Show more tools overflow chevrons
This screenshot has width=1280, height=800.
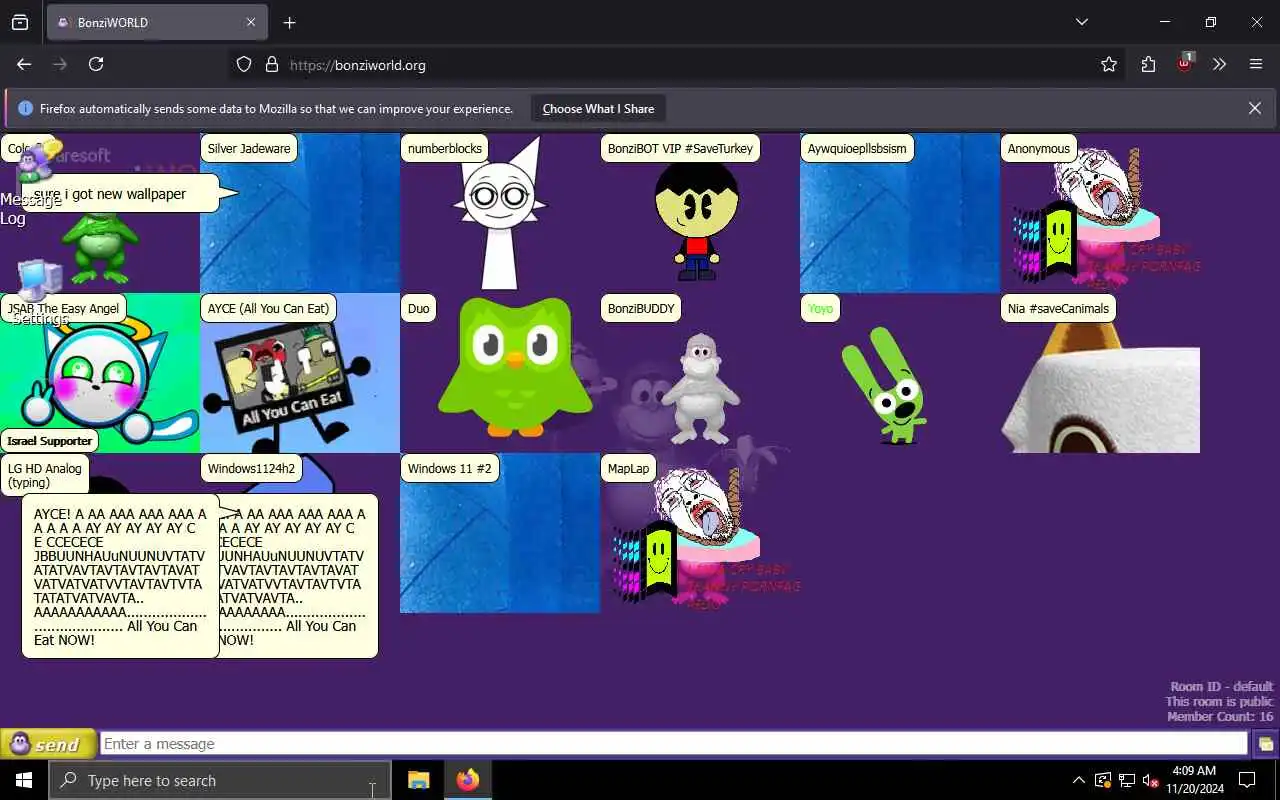point(1219,64)
